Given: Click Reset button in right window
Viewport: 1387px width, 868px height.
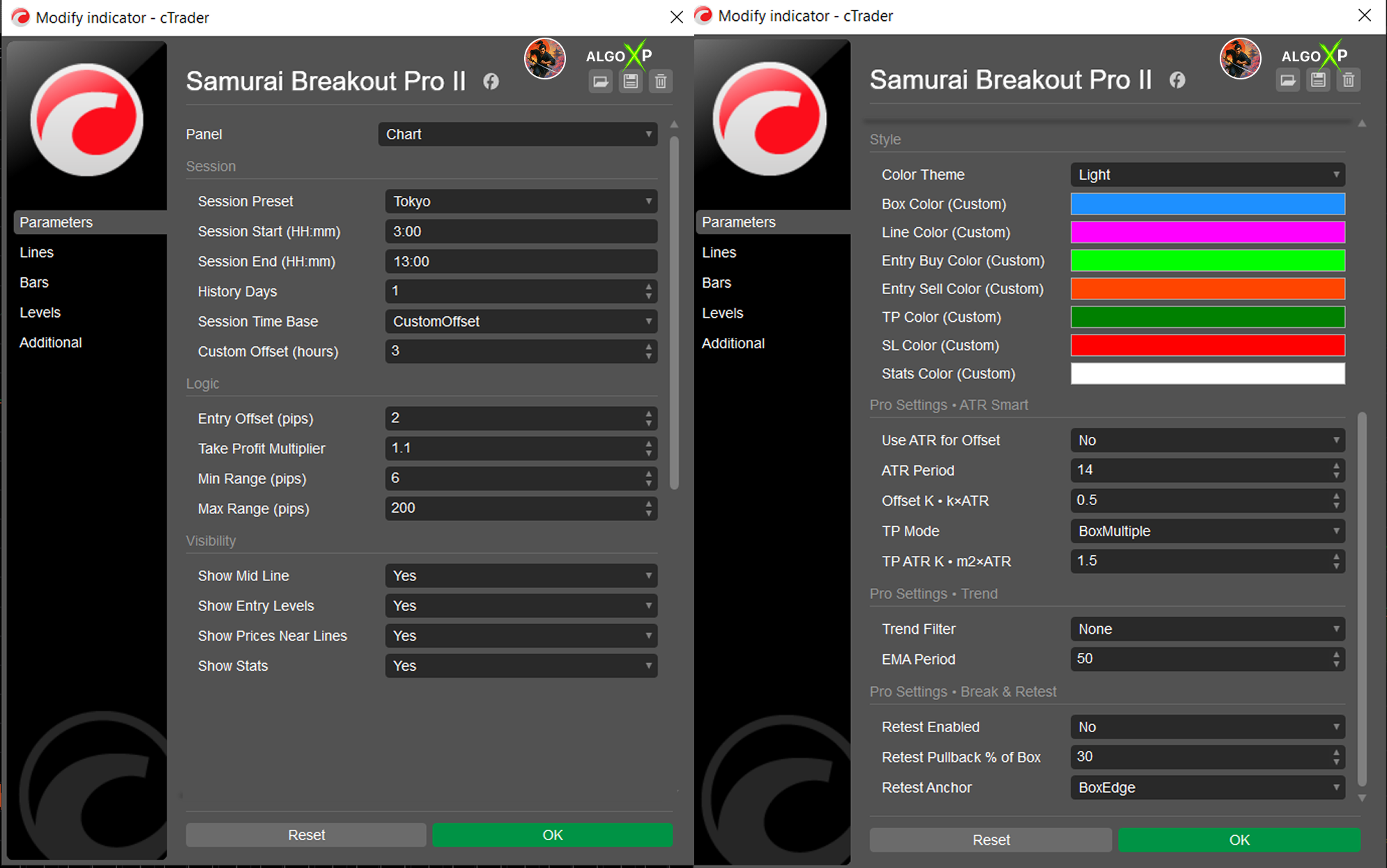Looking at the screenshot, I should click(990, 840).
